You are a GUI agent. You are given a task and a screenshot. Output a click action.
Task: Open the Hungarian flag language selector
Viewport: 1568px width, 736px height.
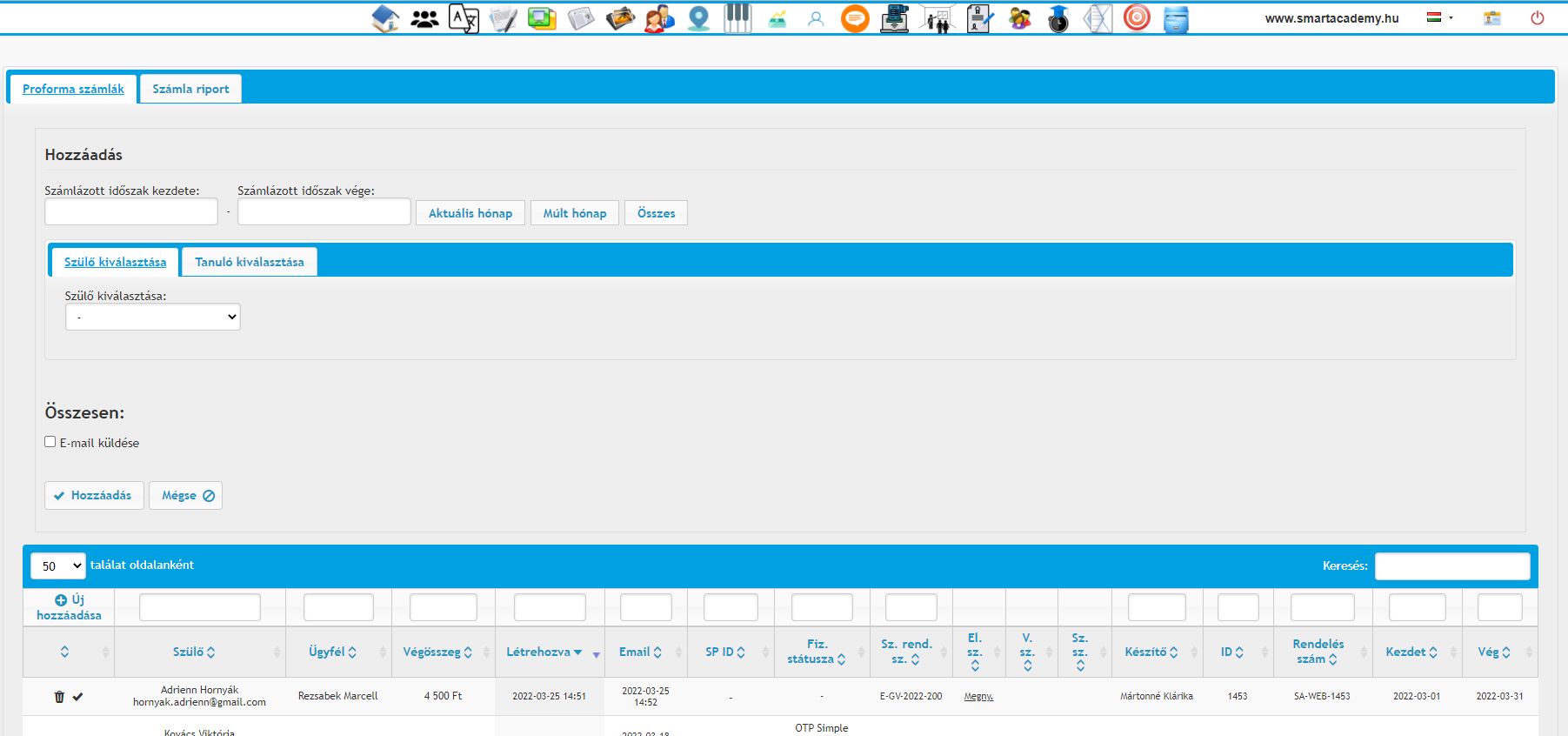point(1439,17)
